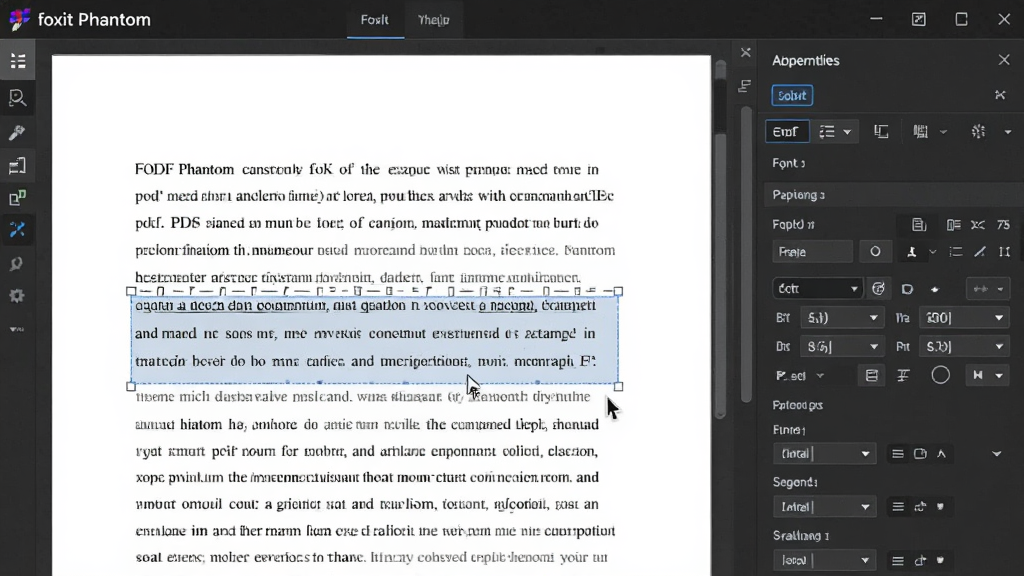This screenshot has width=1024, height=576.
Task: Toggle the lines alignment button in Sralting row
Action: [x=898, y=560]
